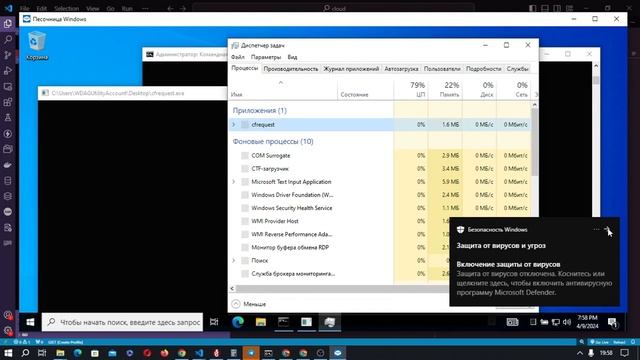Switch to Command Prompt in sandbox taskbar
Viewport: 640px width, 360px height.
[x=283, y=322]
